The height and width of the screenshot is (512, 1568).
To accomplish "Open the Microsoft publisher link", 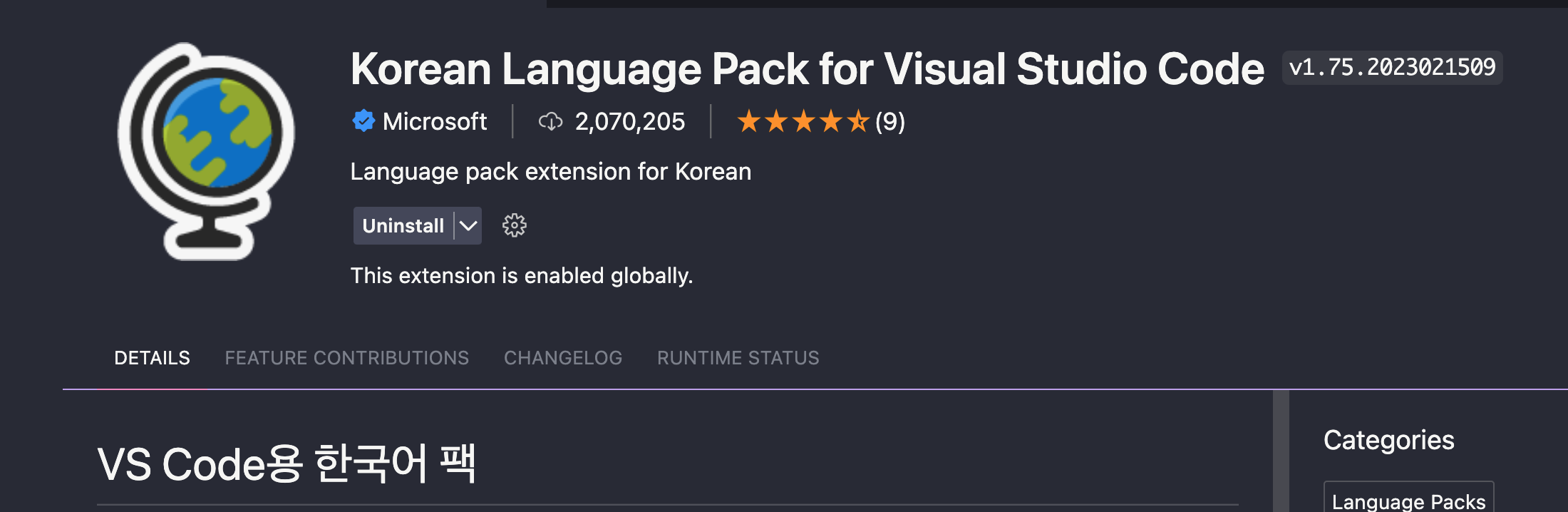I will [435, 121].
